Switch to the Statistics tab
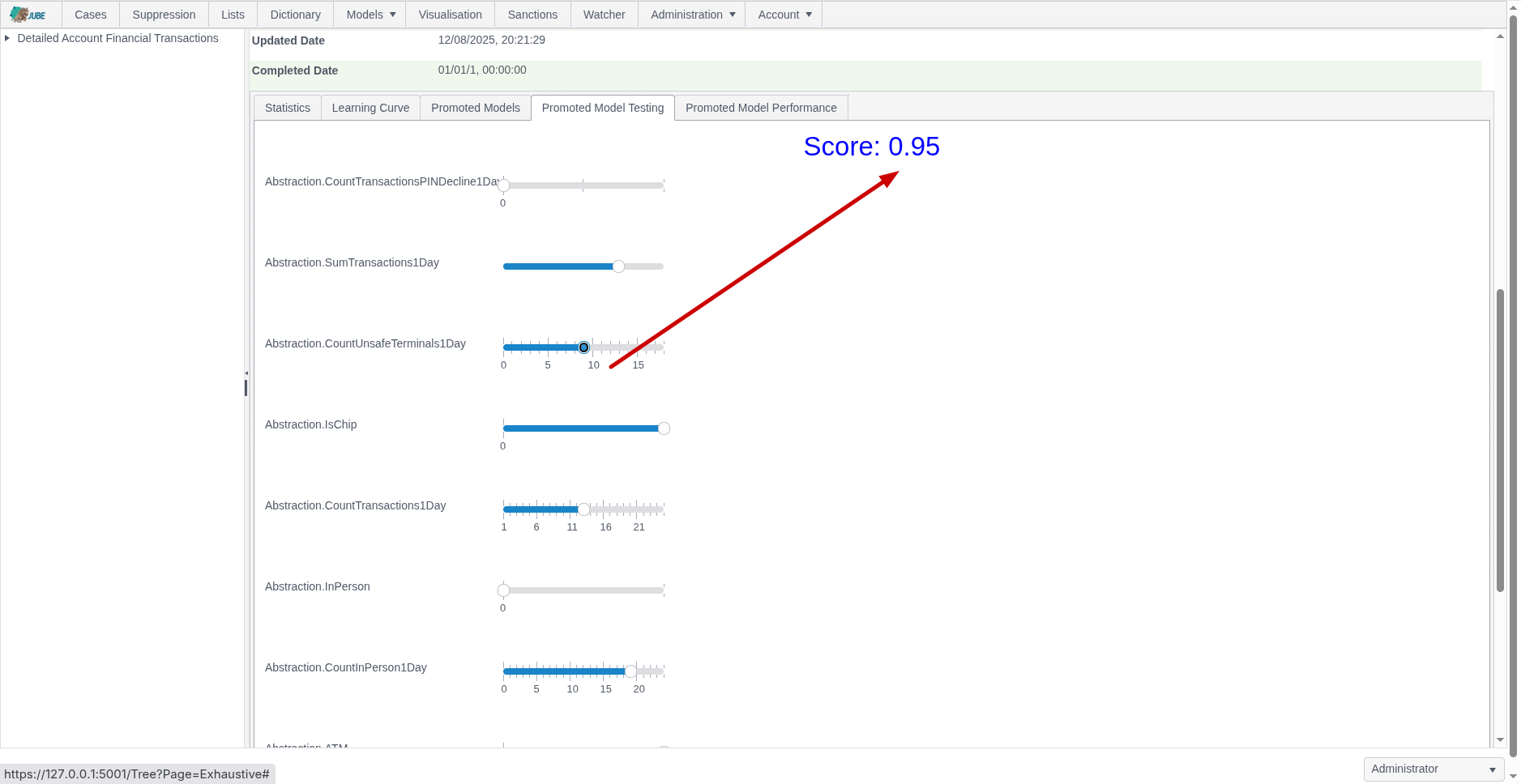 click(x=288, y=108)
